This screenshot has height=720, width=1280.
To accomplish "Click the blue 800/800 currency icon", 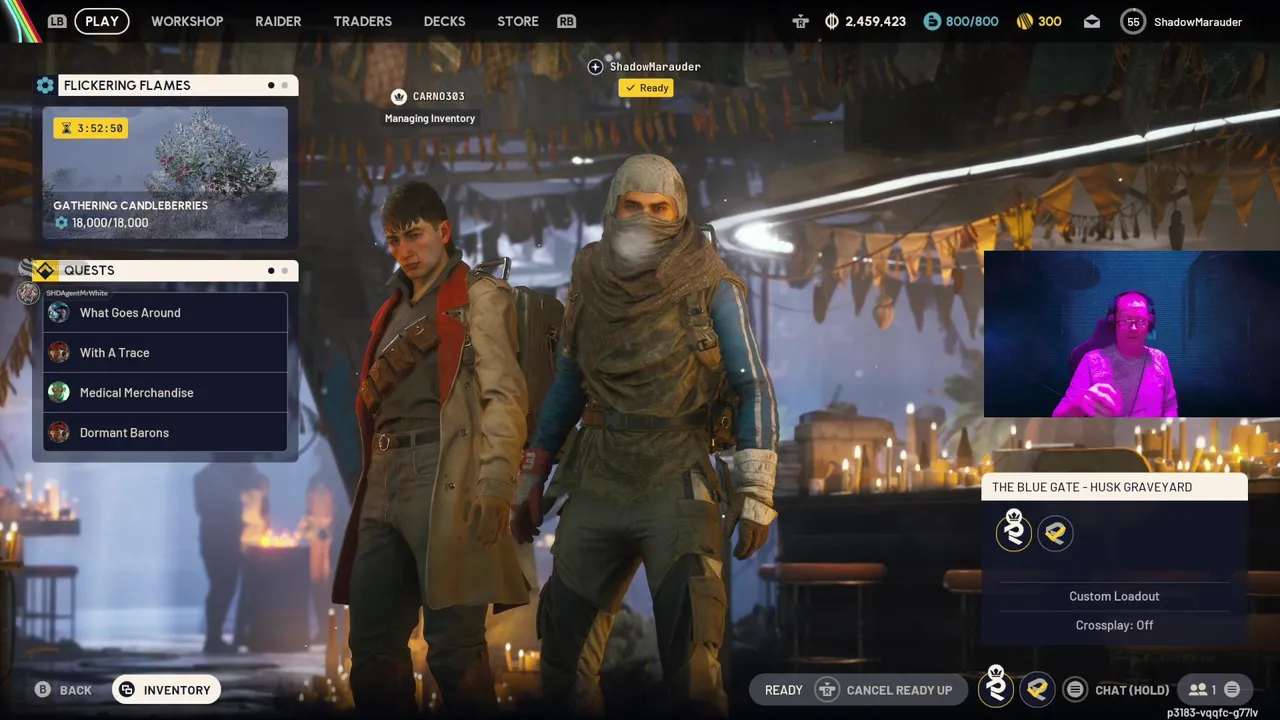I will (x=932, y=21).
